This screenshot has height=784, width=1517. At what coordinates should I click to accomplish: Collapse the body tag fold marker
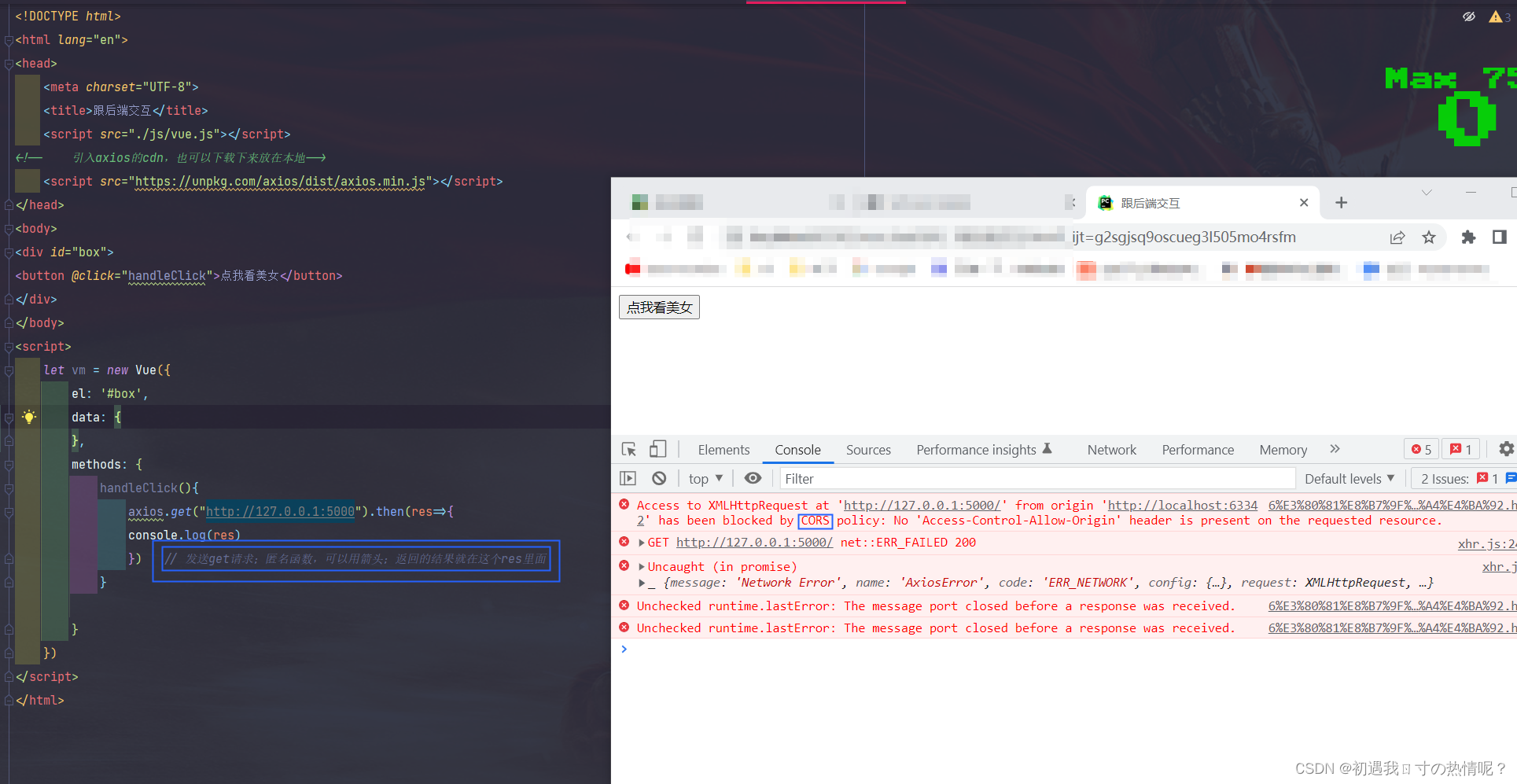tap(9, 229)
